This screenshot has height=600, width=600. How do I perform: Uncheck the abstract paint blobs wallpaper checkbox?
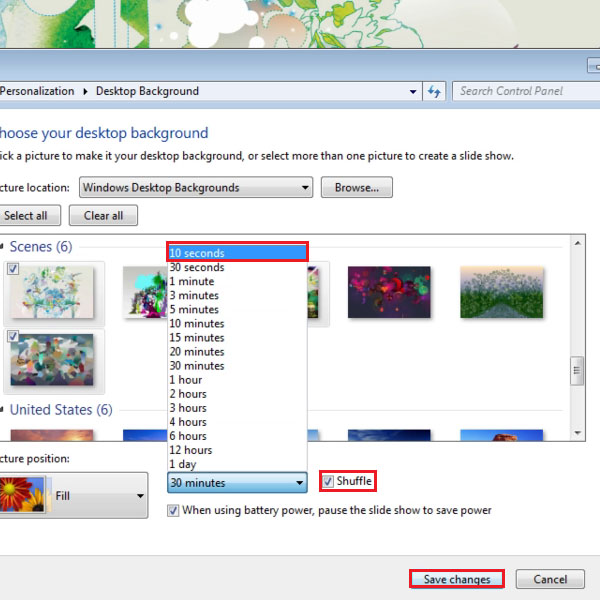[x=13, y=337]
